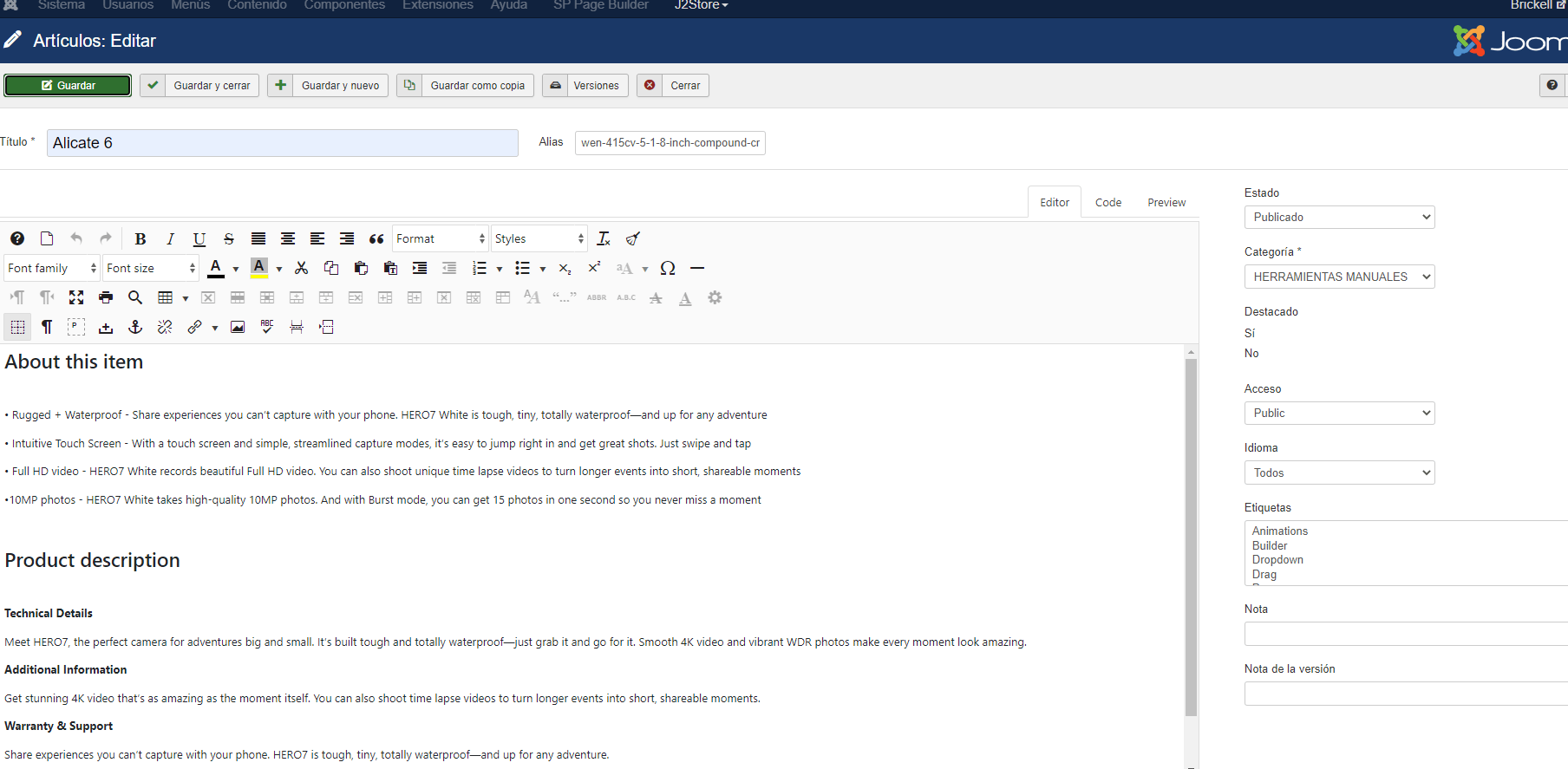Toggle editor fullscreen mode
Screen dimensions: 1568x769
coord(76,297)
